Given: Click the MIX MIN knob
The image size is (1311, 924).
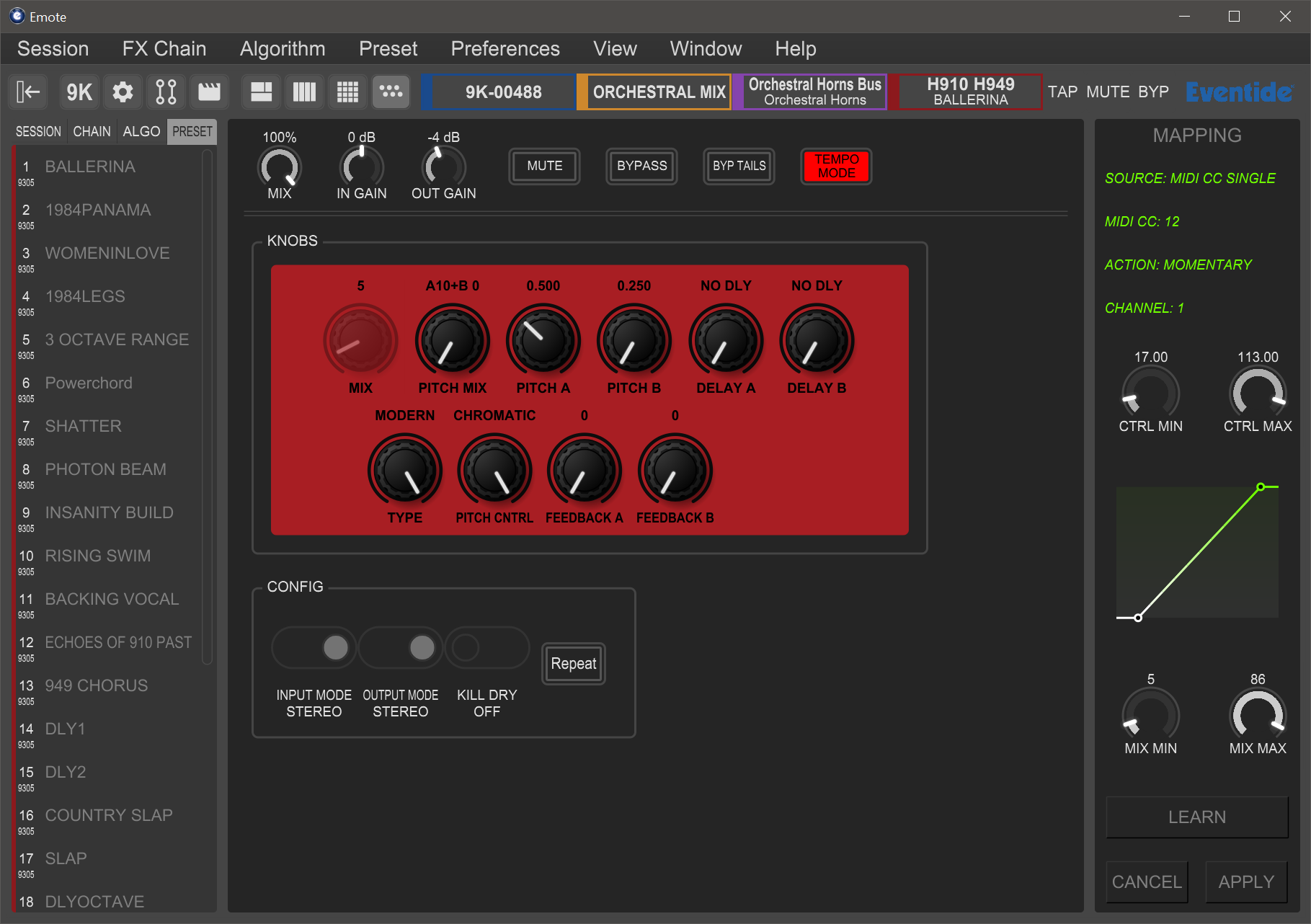Looking at the screenshot, I should click(1151, 714).
